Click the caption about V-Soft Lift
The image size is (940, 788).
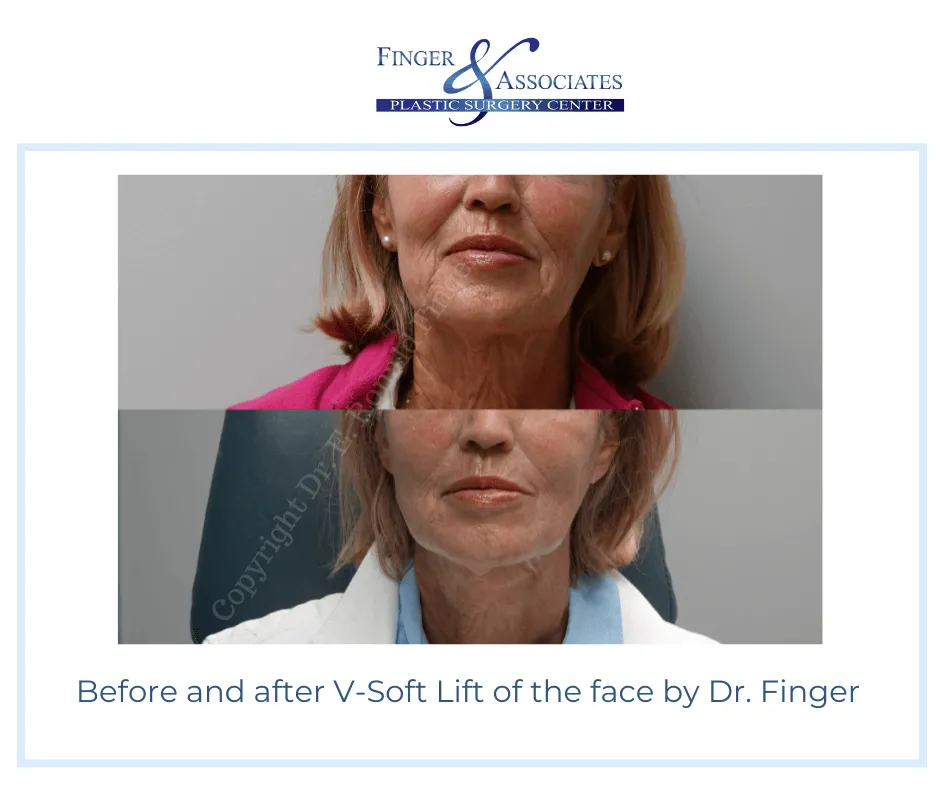pos(468,691)
